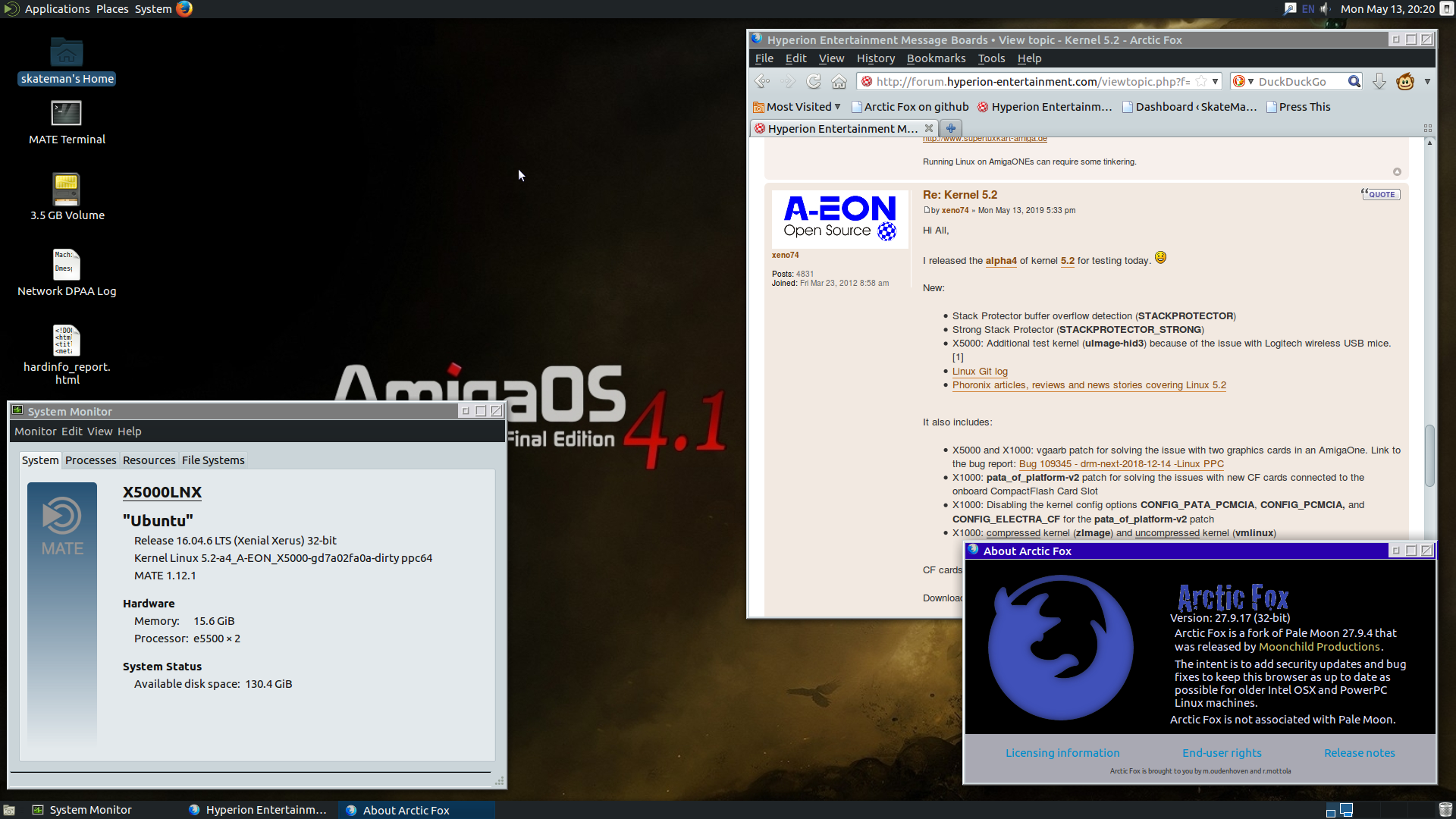Viewport: 1456px width, 819px height.
Task: Click the show desktop button in bottom panel
Action: (9, 810)
